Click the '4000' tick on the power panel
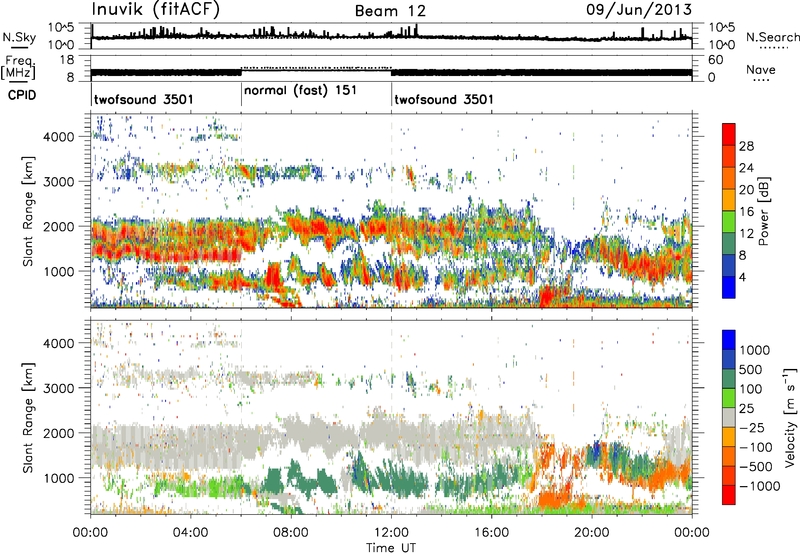Screen dimensions: 800x554 58,137
